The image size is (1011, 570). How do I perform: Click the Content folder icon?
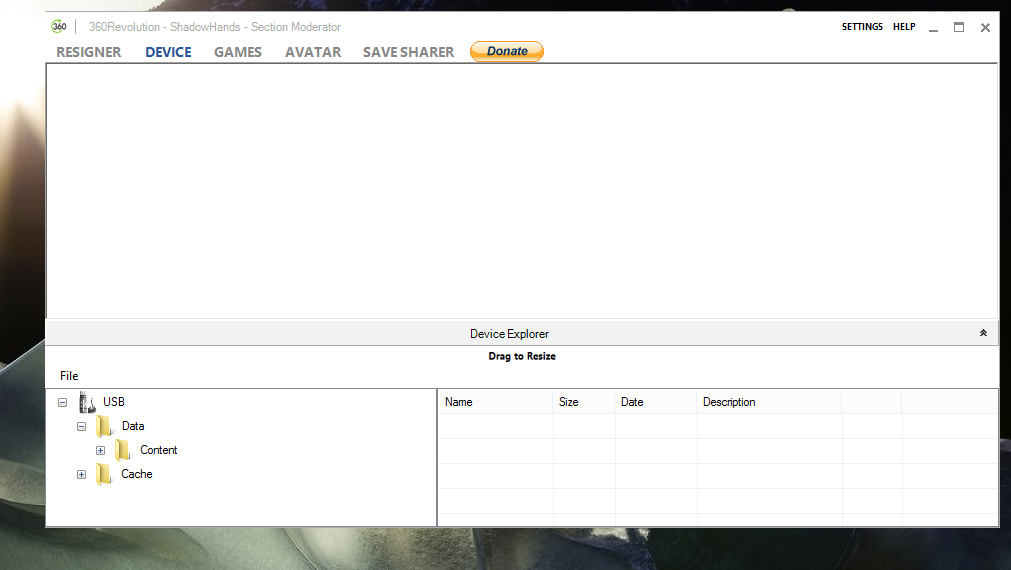[123, 450]
